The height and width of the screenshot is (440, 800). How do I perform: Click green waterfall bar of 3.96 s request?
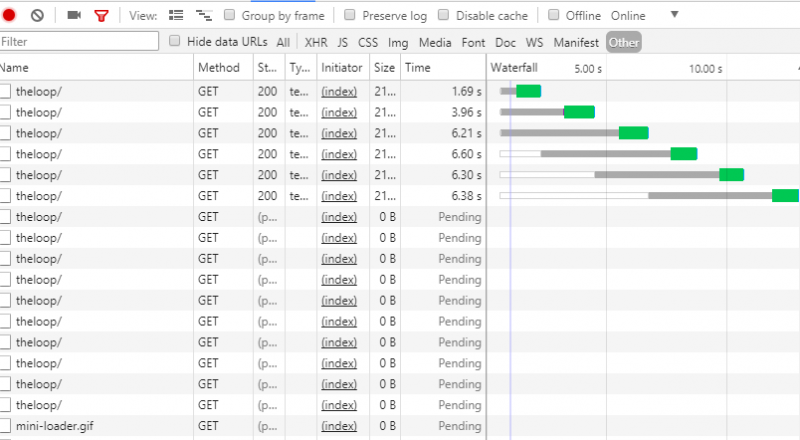click(580, 112)
